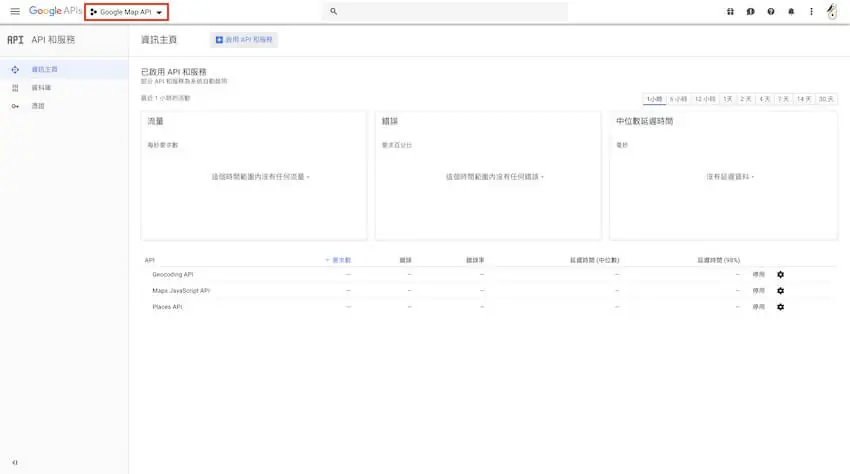
Task: Click the library grid icon in the sidebar
Action: coord(15,88)
